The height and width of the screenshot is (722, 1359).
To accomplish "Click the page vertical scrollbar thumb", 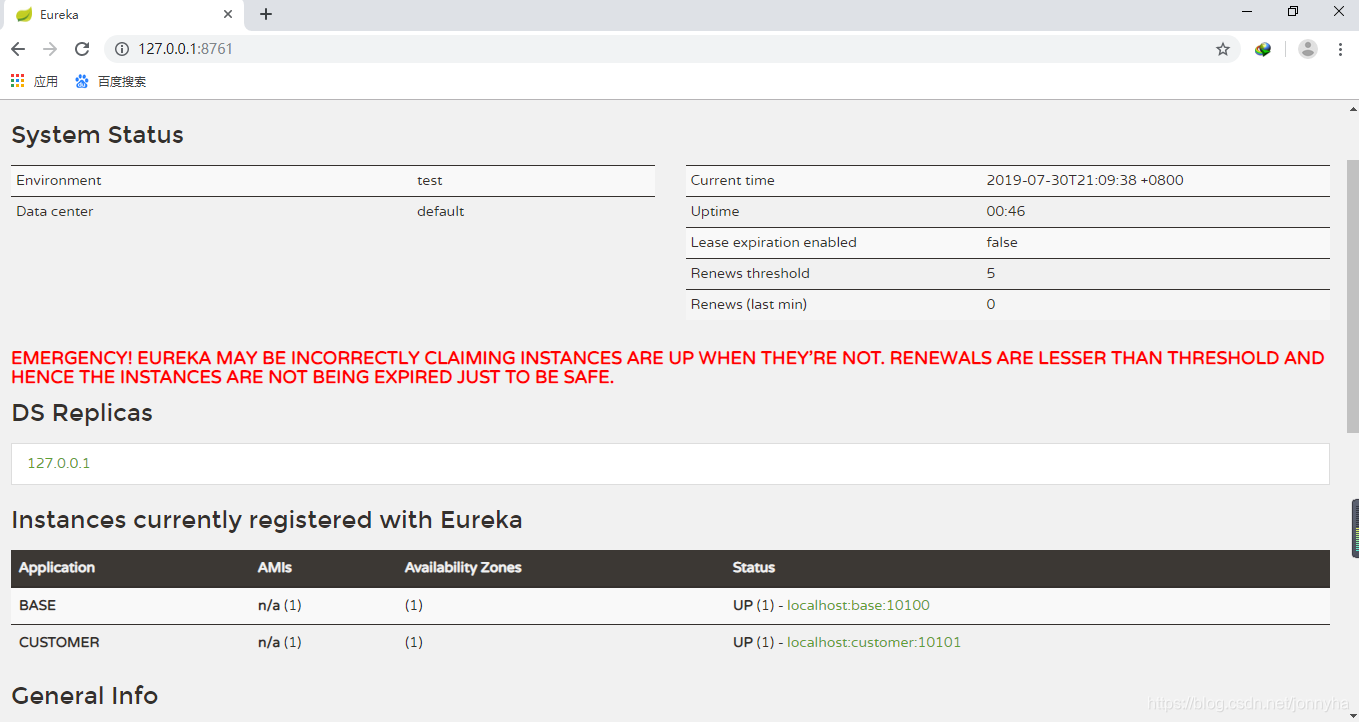I will [1352, 295].
